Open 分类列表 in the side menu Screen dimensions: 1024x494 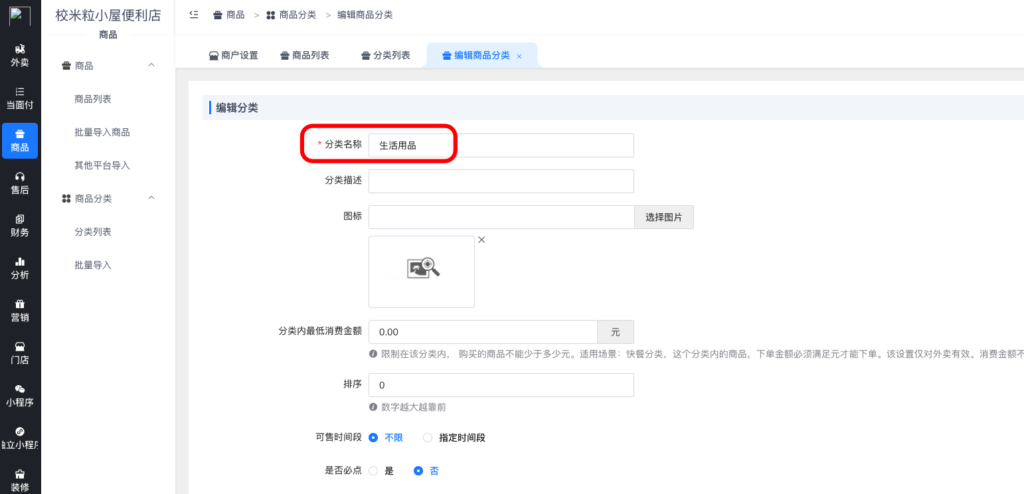click(x=93, y=232)
